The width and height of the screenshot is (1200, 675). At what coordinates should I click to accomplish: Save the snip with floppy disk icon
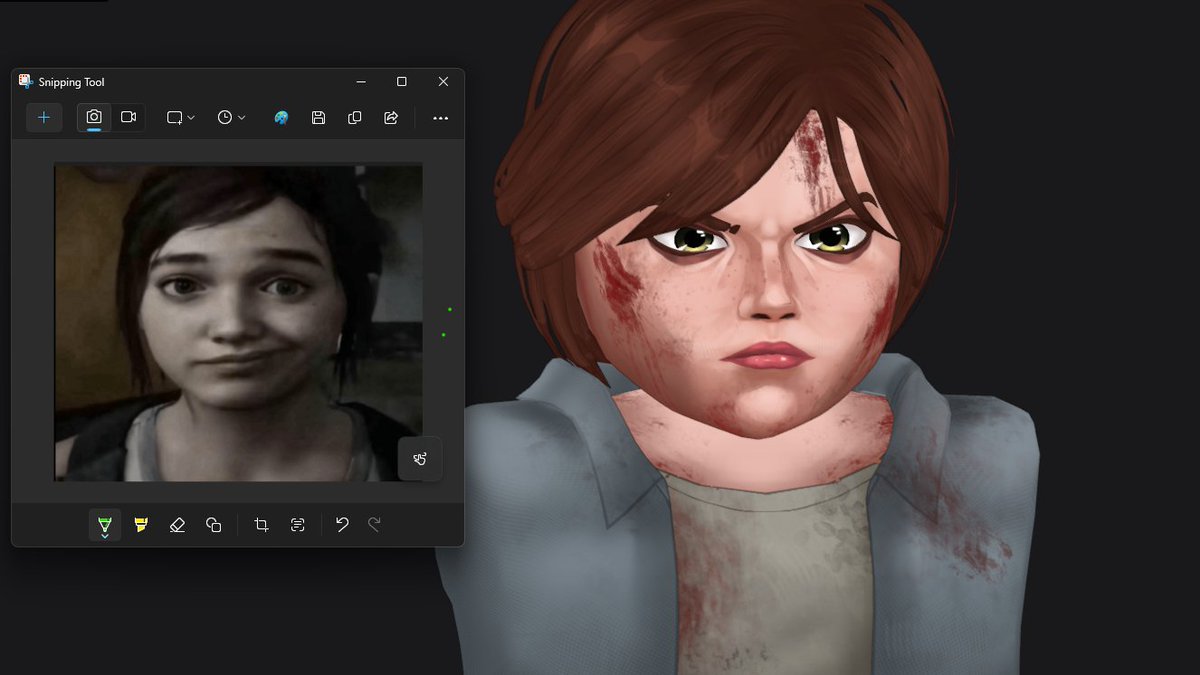pyautogui.click(x=318, y=118)
